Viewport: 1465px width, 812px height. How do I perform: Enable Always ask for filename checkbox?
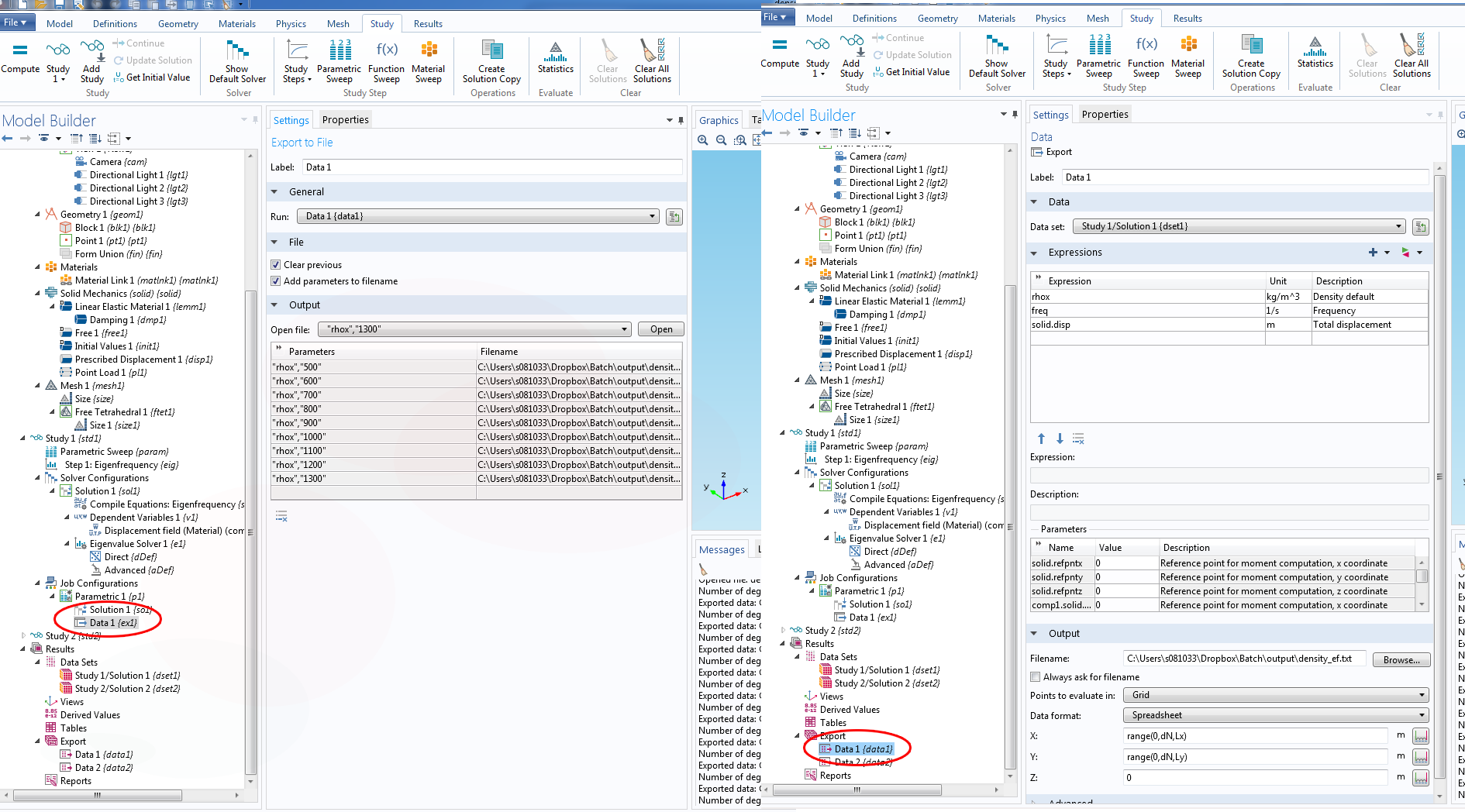(x=1036, y=677)
